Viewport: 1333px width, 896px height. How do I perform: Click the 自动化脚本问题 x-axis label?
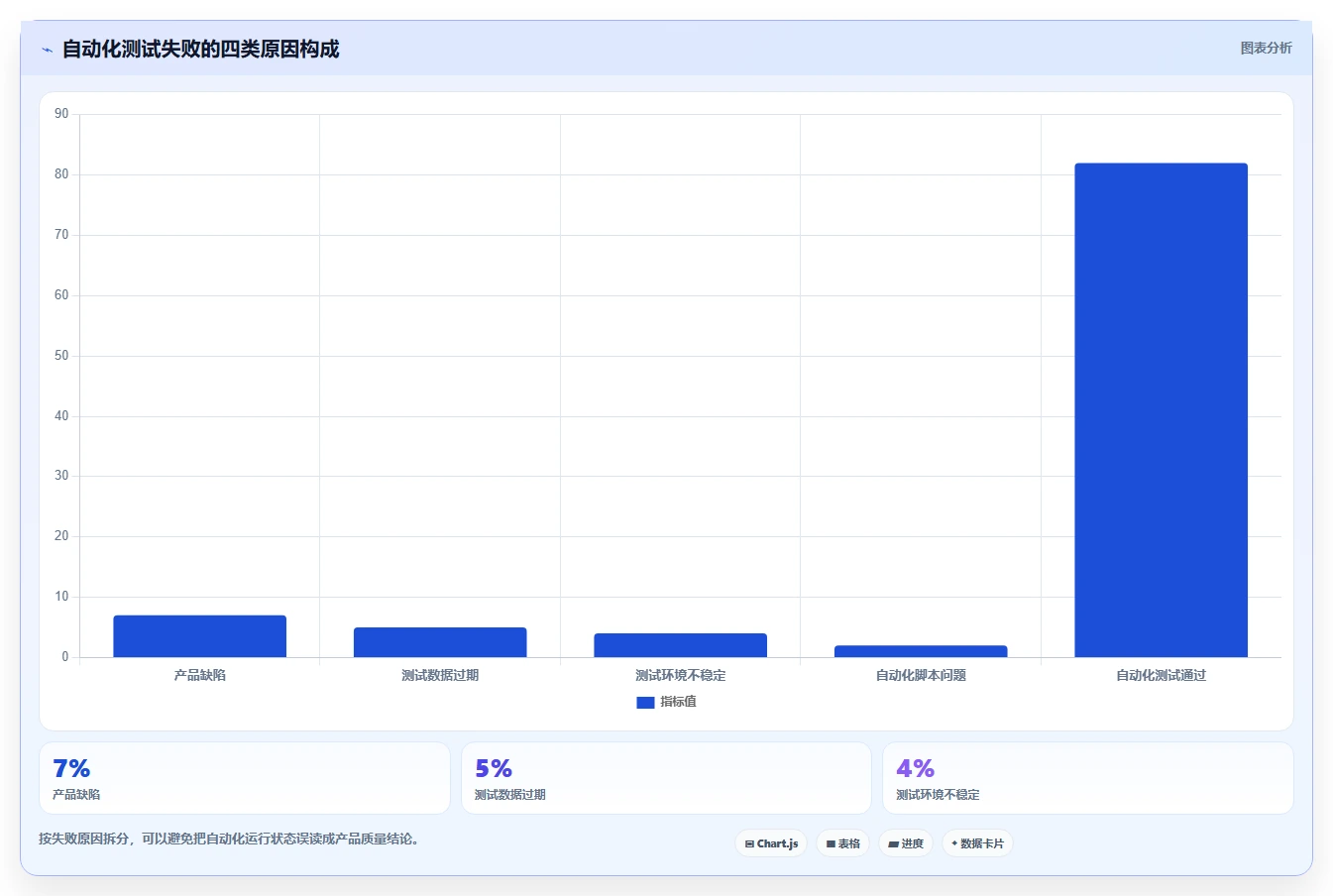pyautogui.click(x=921, y=675)
